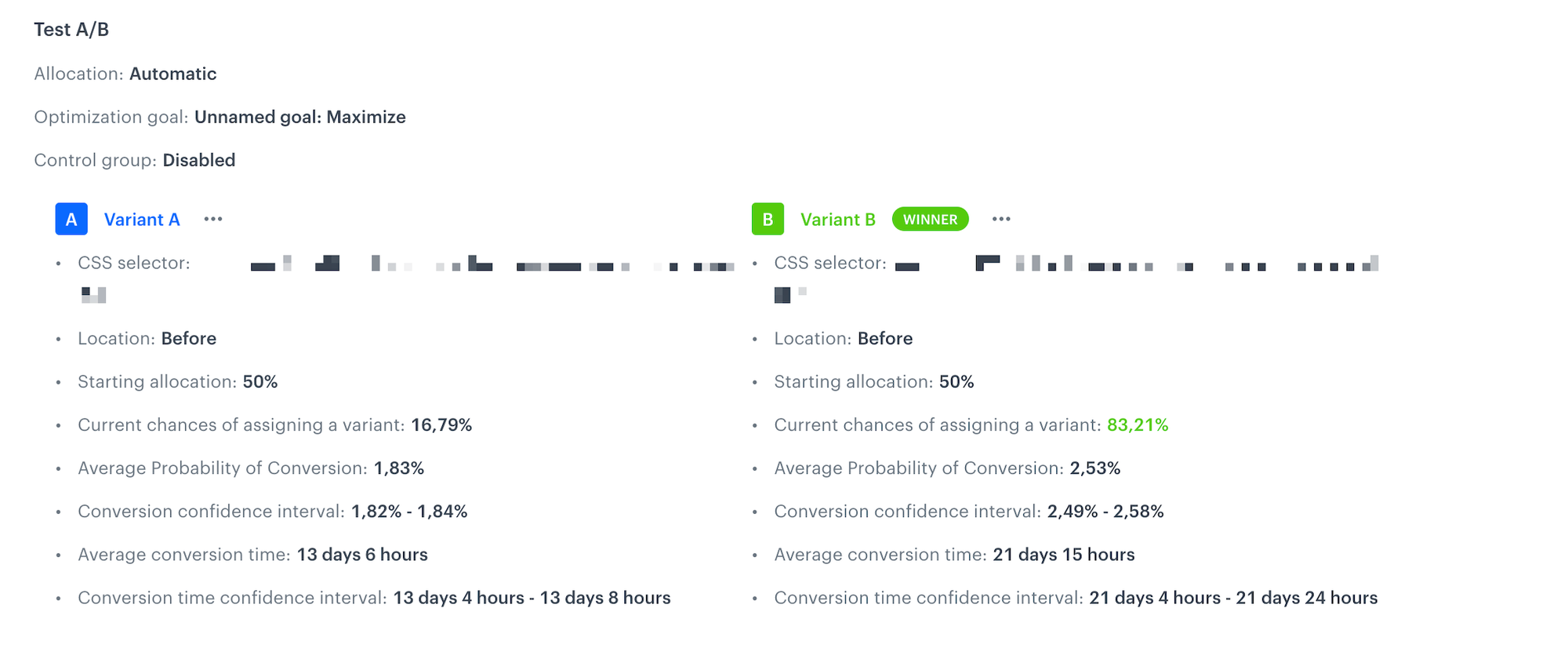Click Variant A's 50% starting allocation value
Image resolution: width=1568 pixels, height=659 pixels.
[x=259, y=381]
